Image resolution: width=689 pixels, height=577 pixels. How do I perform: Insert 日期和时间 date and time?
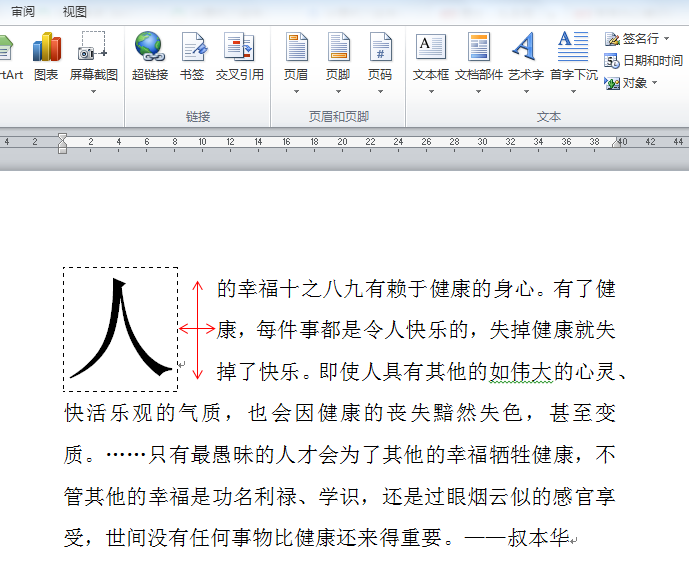click(x=643, y=61)
